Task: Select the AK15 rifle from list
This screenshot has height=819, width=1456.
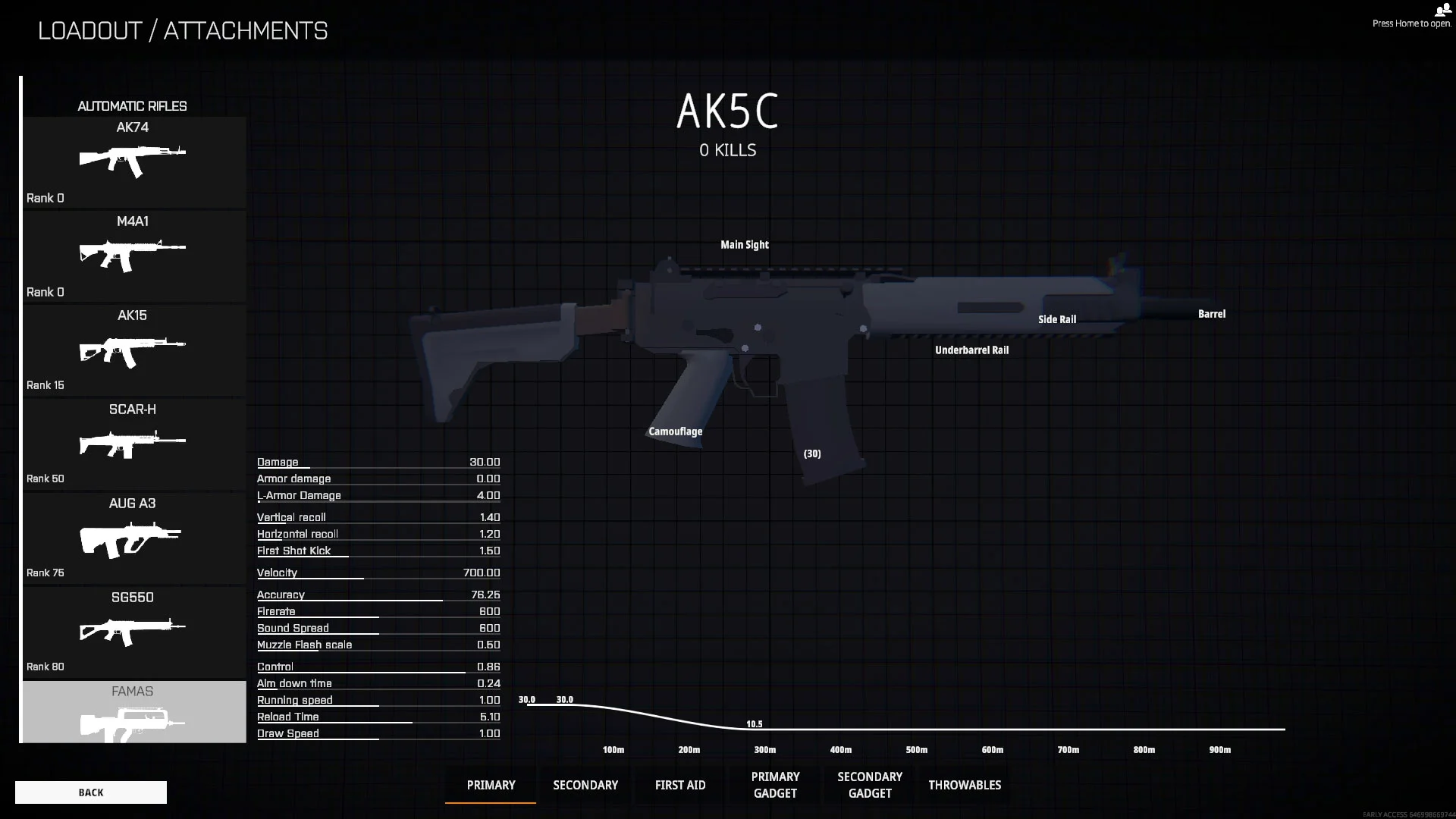Action: (132, 348)
